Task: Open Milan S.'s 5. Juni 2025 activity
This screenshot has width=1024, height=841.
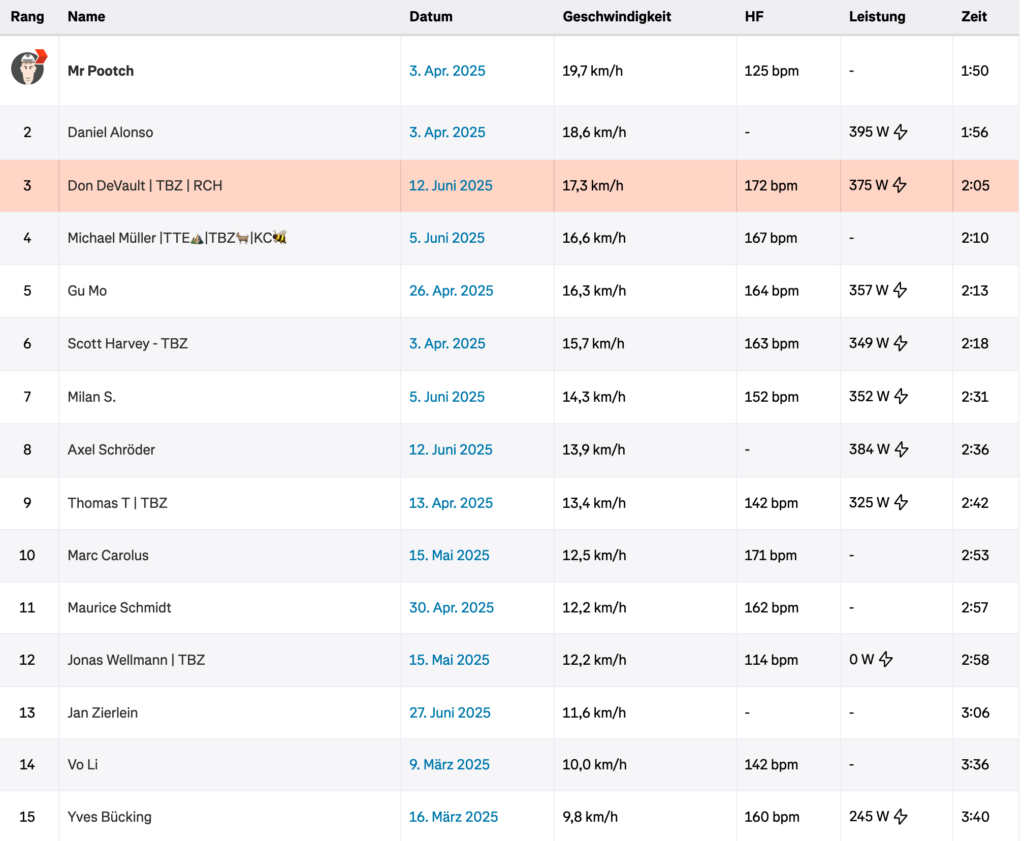Action: coord(447,396)
